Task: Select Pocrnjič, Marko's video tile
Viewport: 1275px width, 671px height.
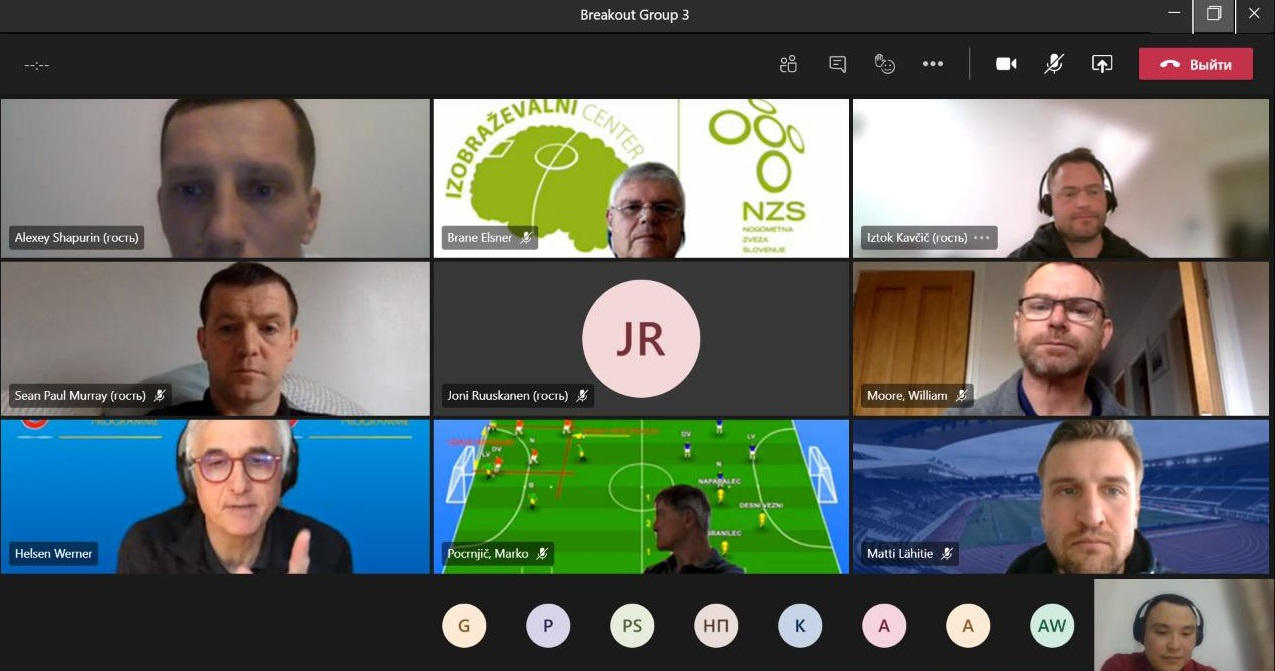Action: (641, 496)
